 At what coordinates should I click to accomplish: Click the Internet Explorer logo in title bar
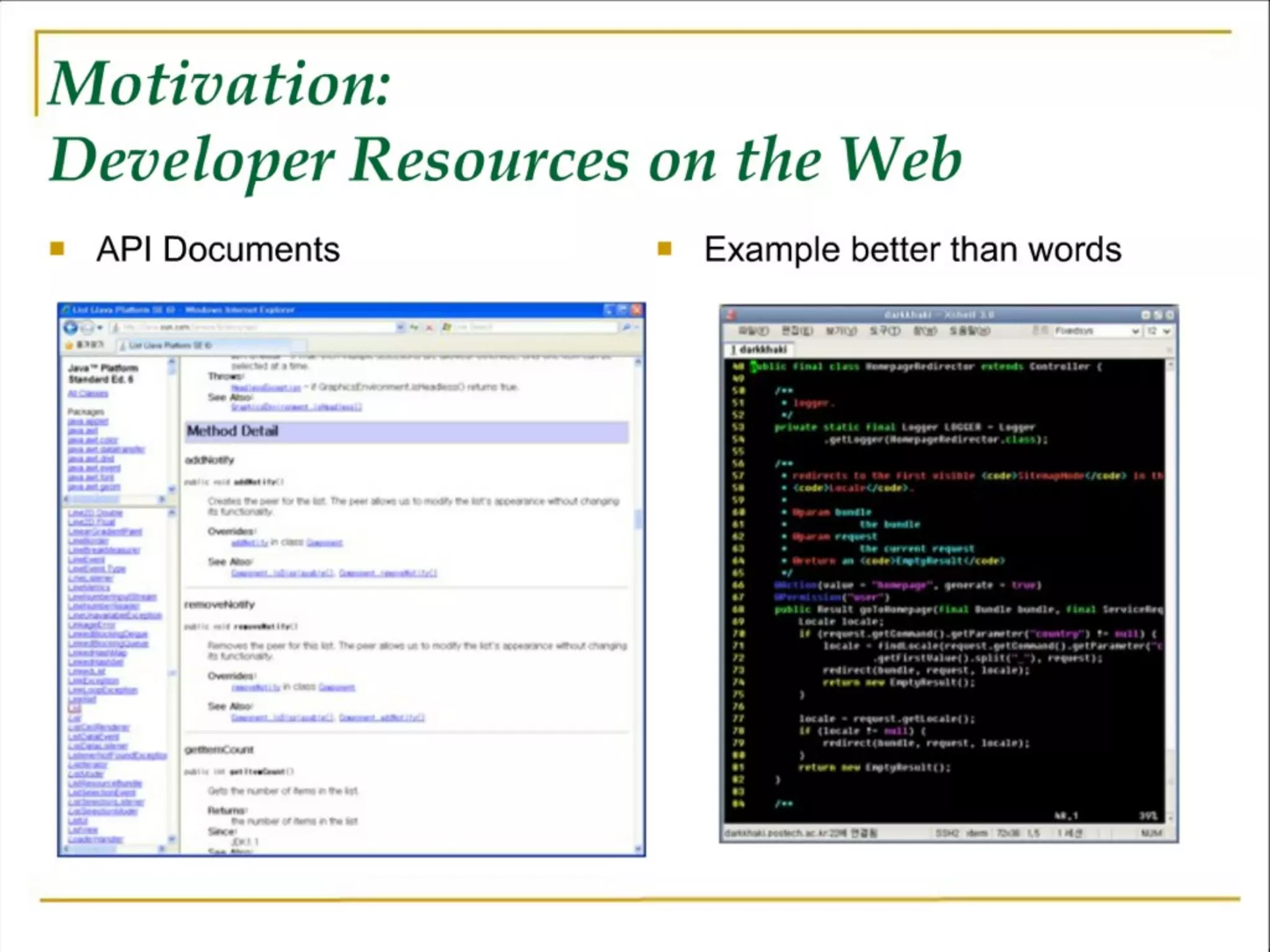coord(66,310)
